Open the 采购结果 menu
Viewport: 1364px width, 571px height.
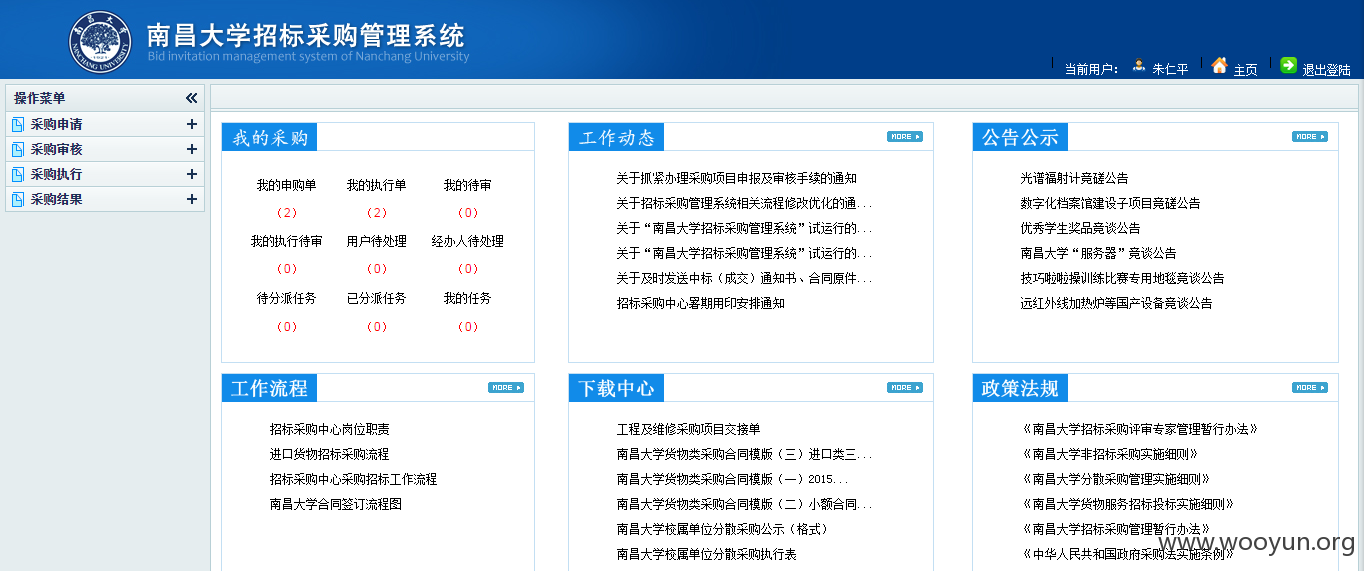pos(57,199)
